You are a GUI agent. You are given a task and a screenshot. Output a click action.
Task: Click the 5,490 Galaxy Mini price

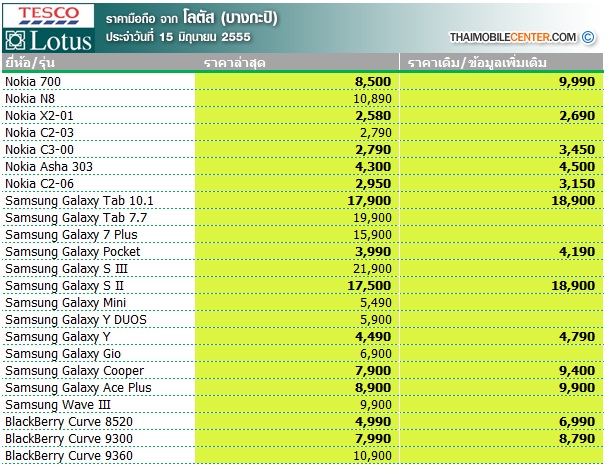pyautogui.click(x=376, y=304)
